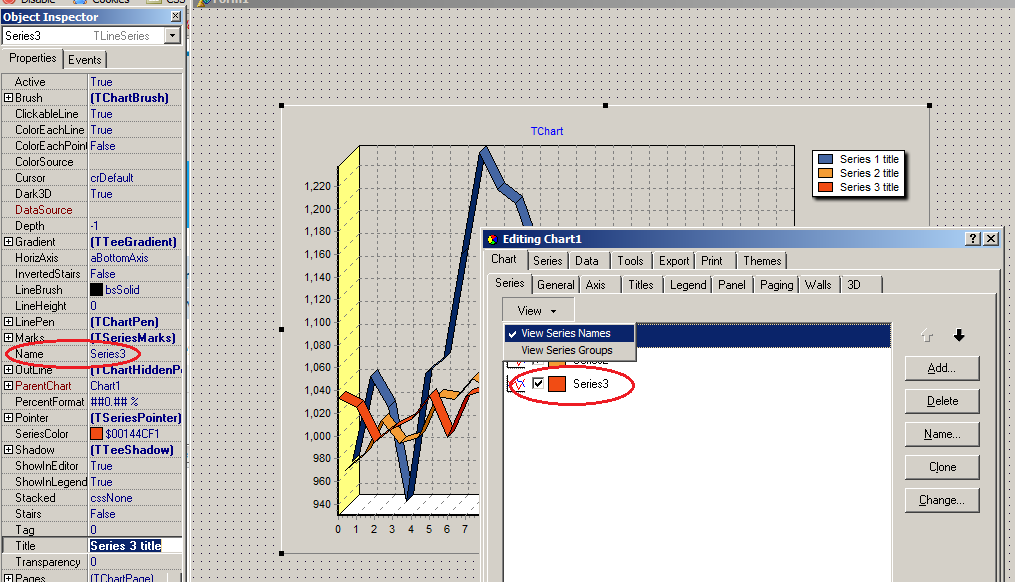Expand the Gradient property node
1015x582 pixels.
tap(8, 241)
